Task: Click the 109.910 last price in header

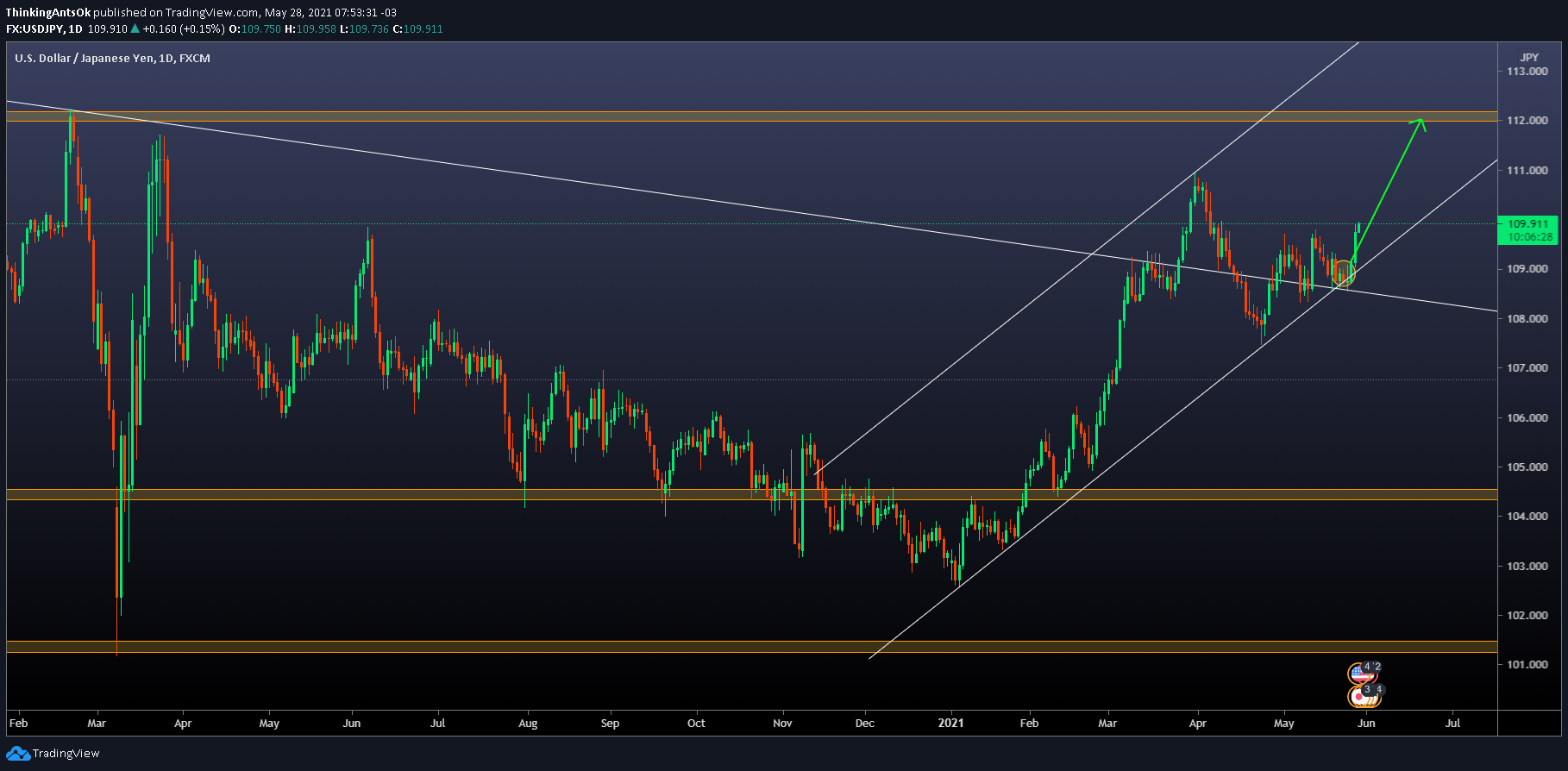Action: 107,29
